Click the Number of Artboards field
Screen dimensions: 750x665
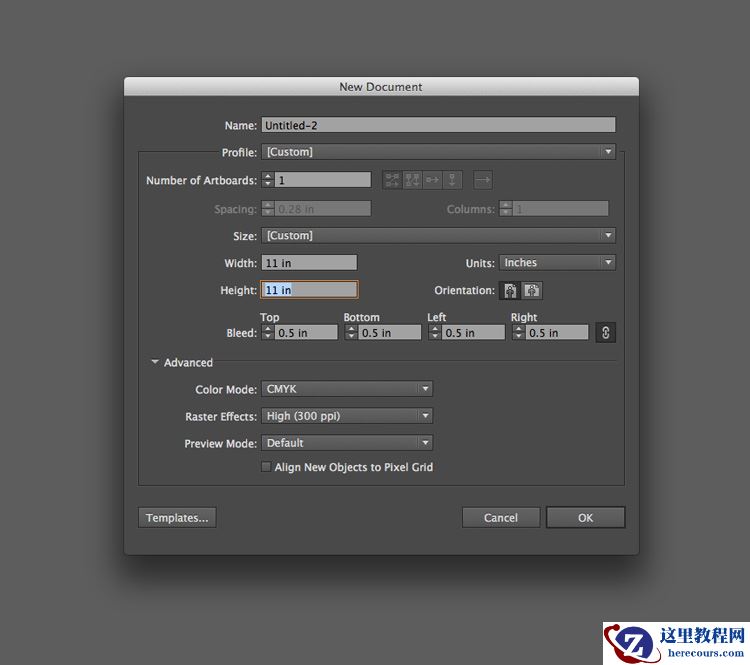click(323, 180)
